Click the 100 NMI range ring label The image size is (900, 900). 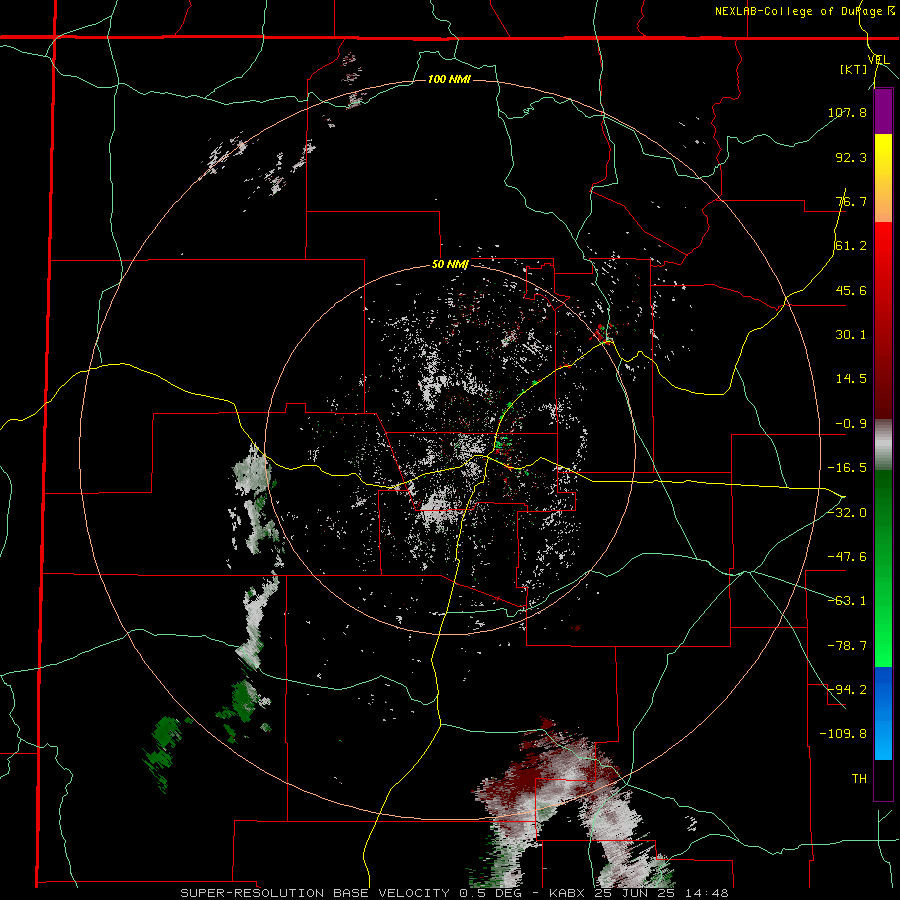pyautogui.click(x=449, y=79)
